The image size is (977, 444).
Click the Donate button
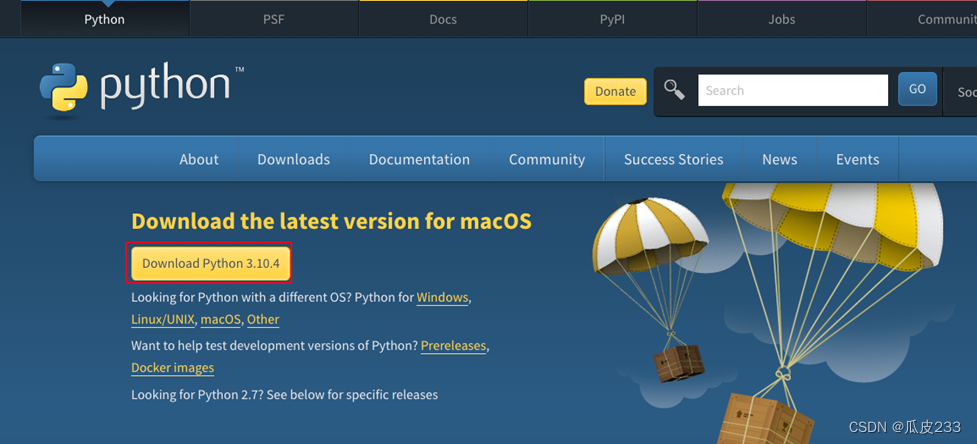click(x=615, y=91)
